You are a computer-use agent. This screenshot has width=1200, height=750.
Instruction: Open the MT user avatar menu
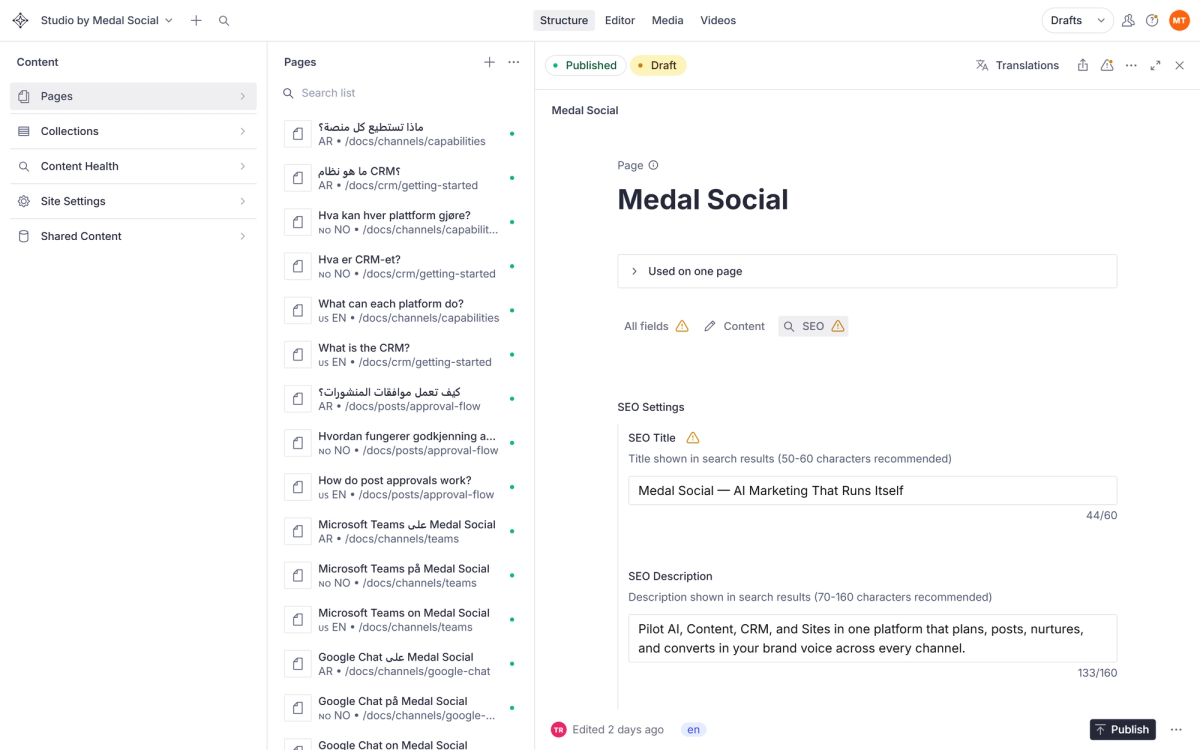coord(1179,20)
